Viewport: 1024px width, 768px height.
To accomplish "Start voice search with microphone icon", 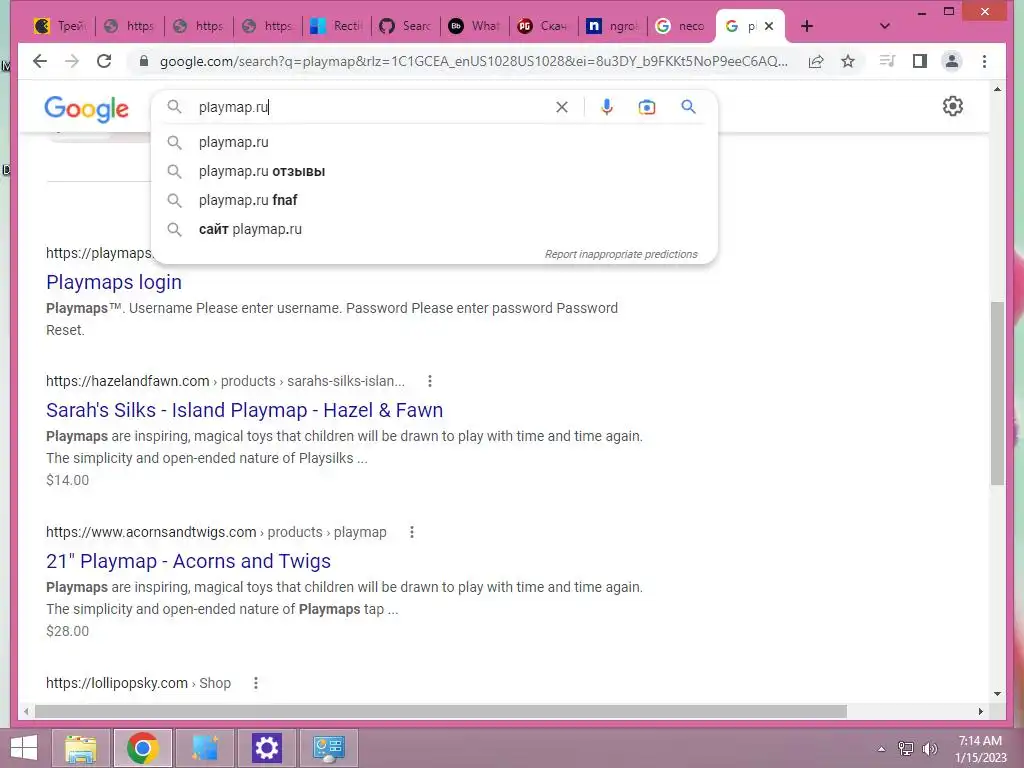I will click(607, 107).
